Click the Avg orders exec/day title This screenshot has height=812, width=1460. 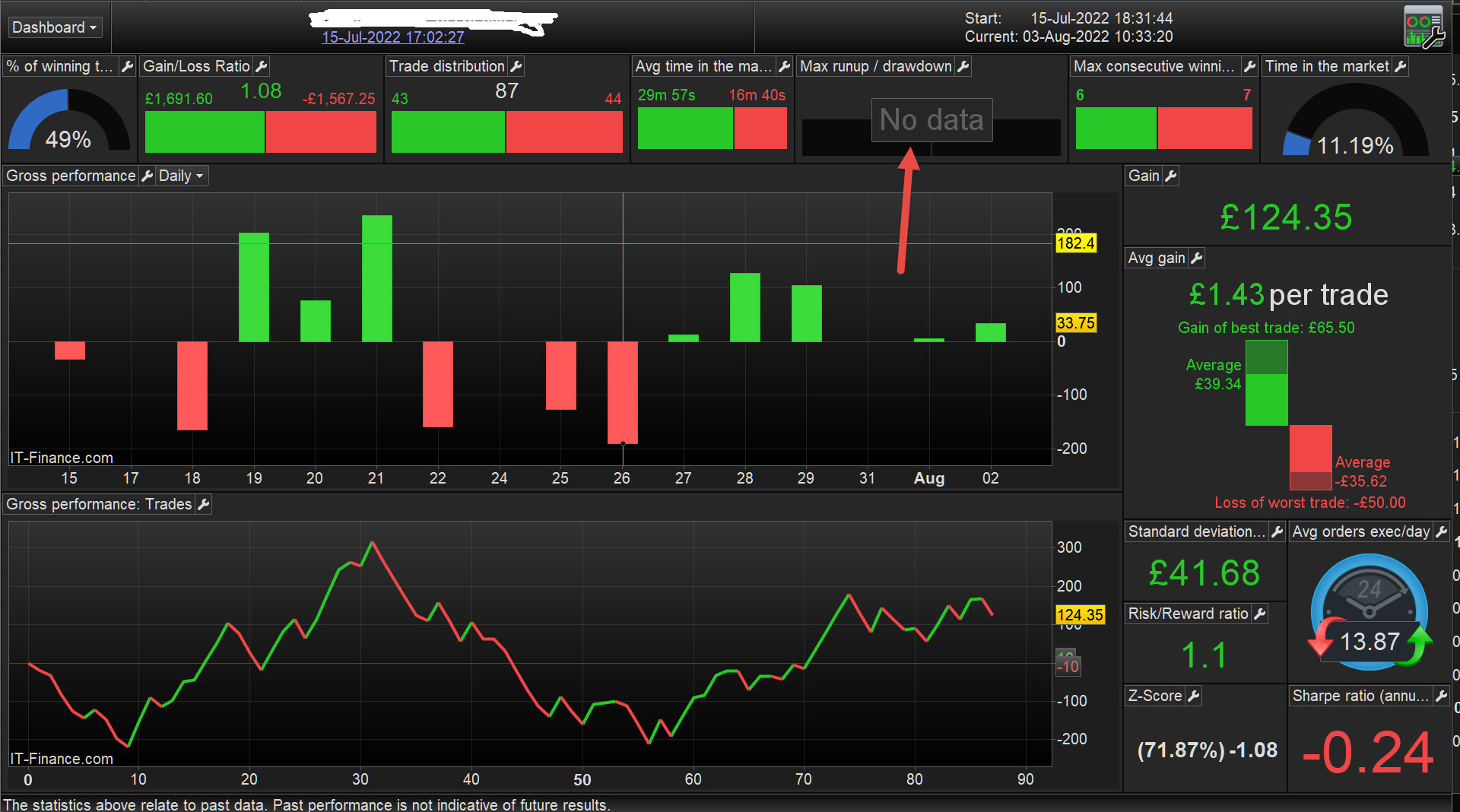click(1361, 531)
